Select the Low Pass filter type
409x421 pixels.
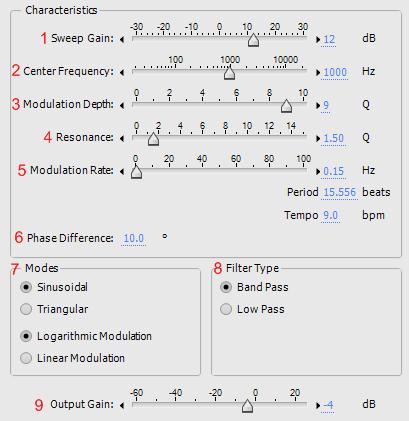click(226, 309)
